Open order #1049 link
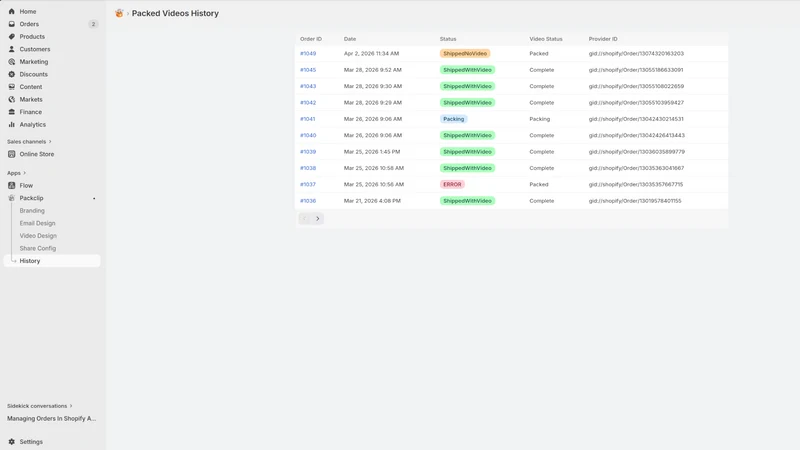Image resolution: width=800 pixels, height=450 pixels. click(x=308, y=54)
